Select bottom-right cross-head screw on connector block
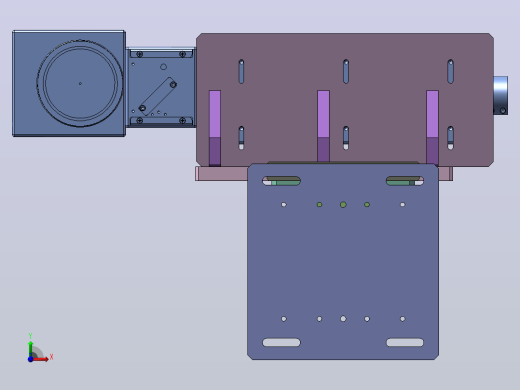 [x=182, y=120]
